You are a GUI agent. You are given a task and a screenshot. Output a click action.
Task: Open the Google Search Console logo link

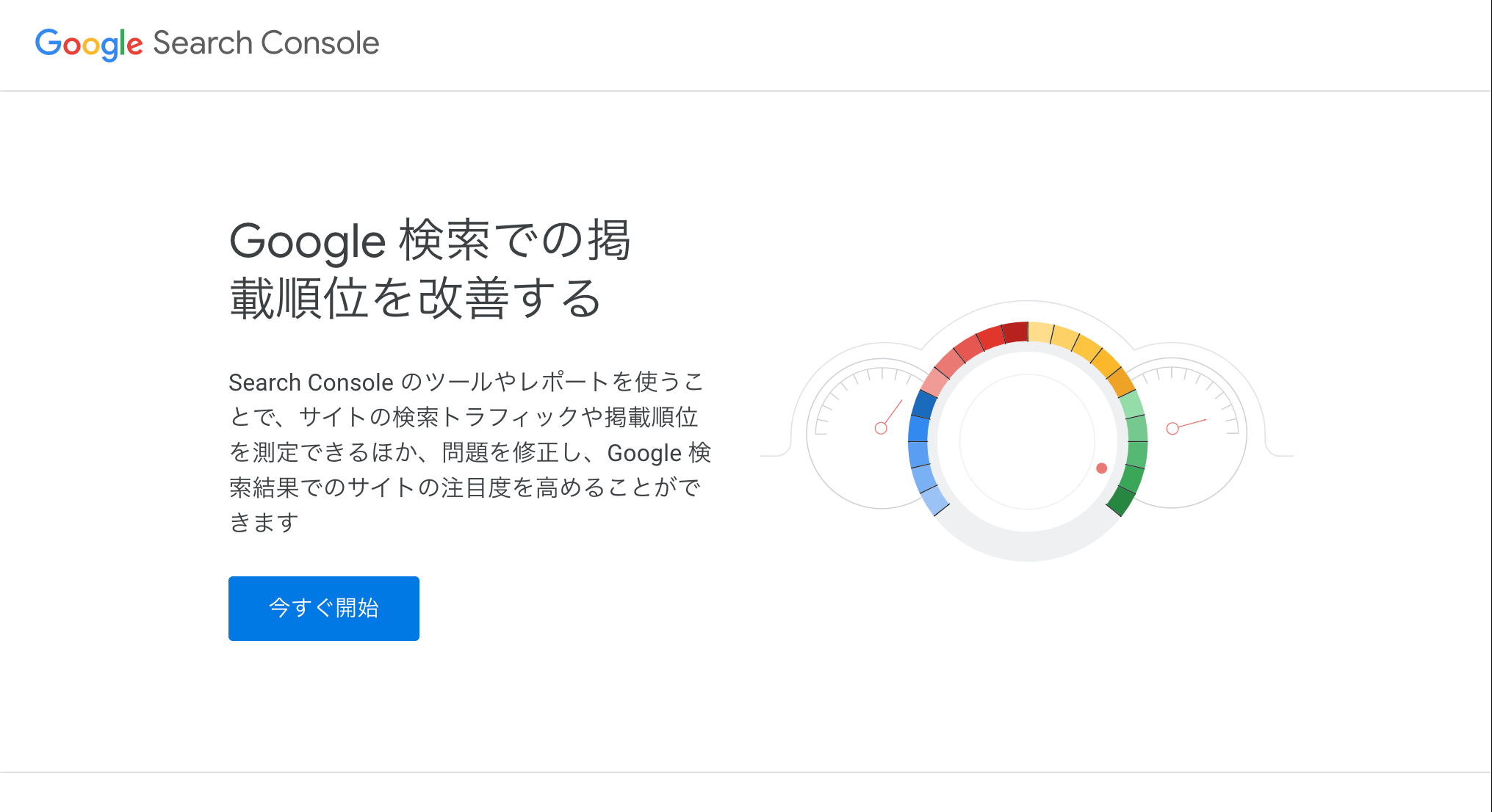click(207, 43)
